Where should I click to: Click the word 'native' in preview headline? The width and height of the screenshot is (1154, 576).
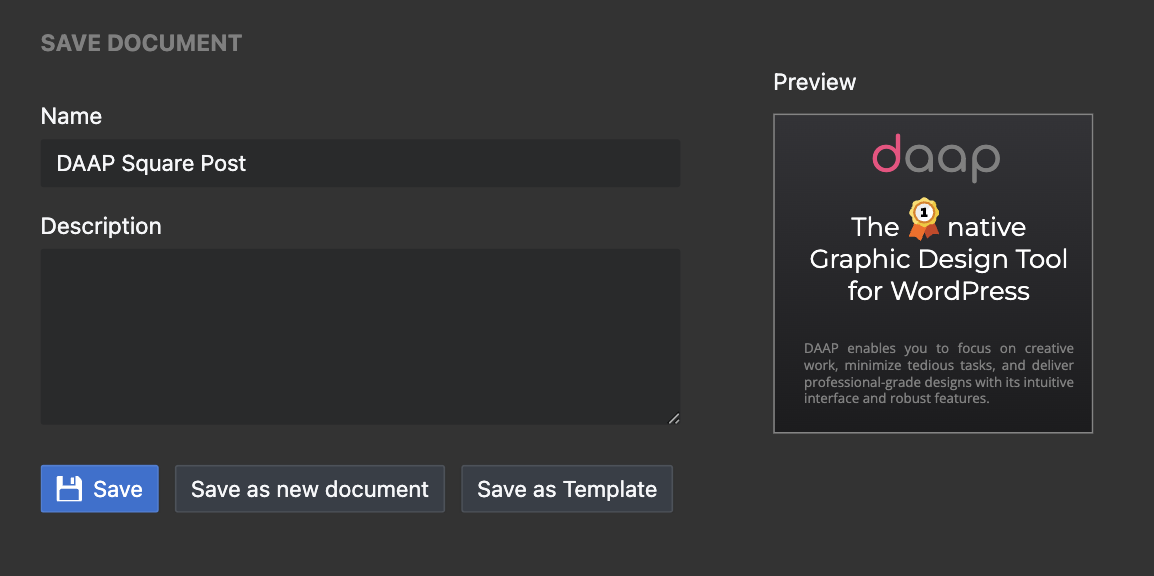tap(986, 227)
